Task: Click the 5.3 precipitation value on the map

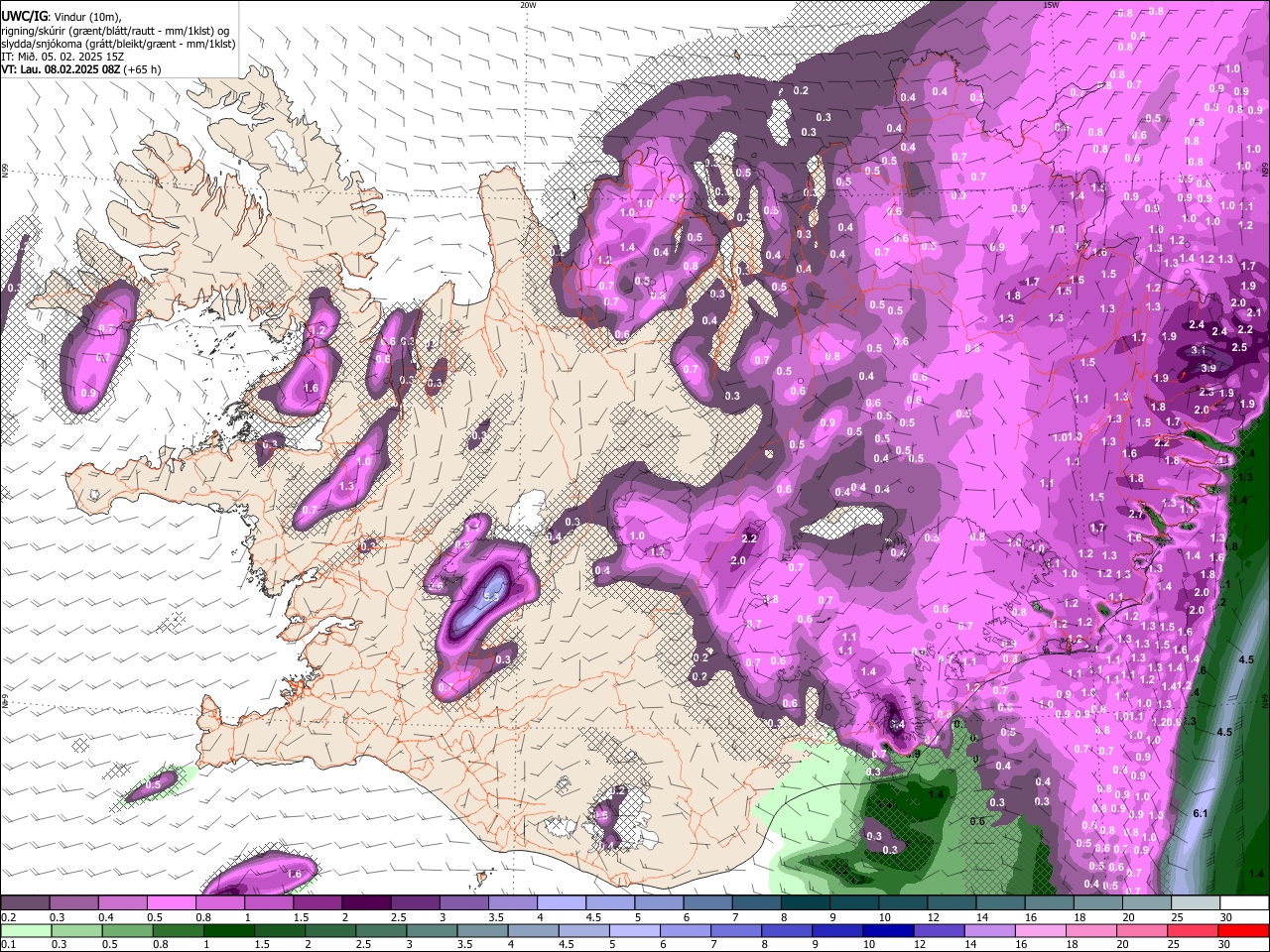Action: [x=491, y=596]
